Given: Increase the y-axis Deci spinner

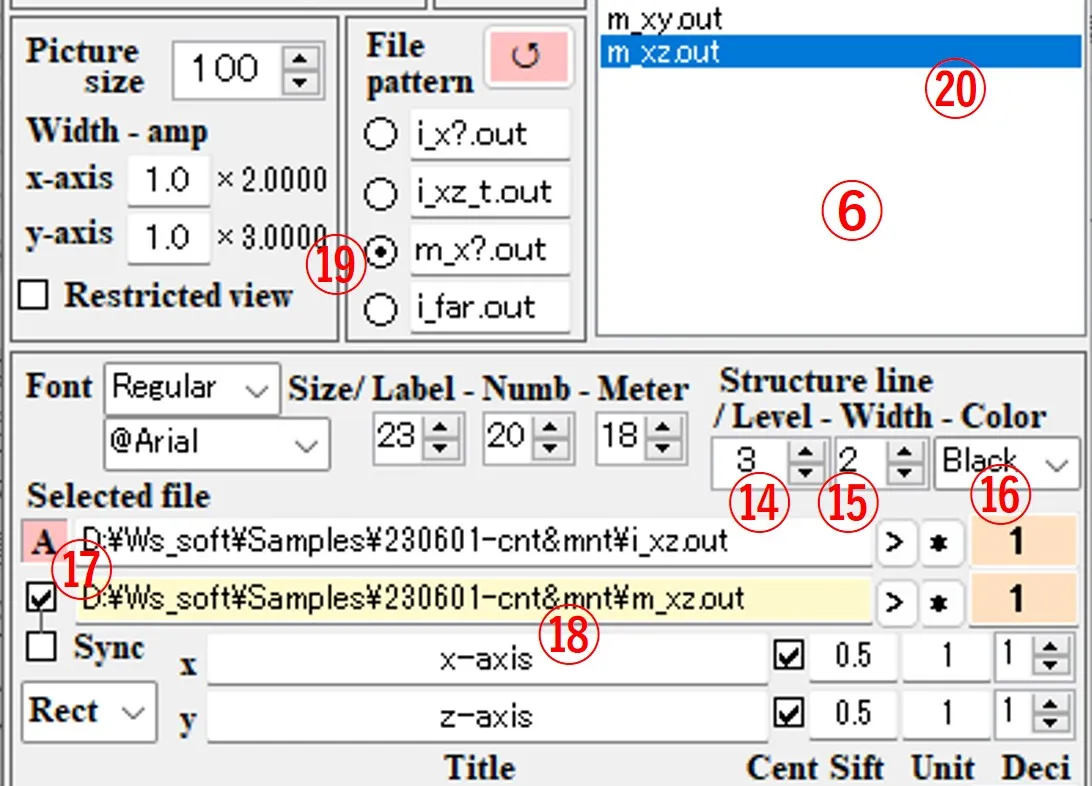Looking at the screenshot, I should (x=1050, y=705).
